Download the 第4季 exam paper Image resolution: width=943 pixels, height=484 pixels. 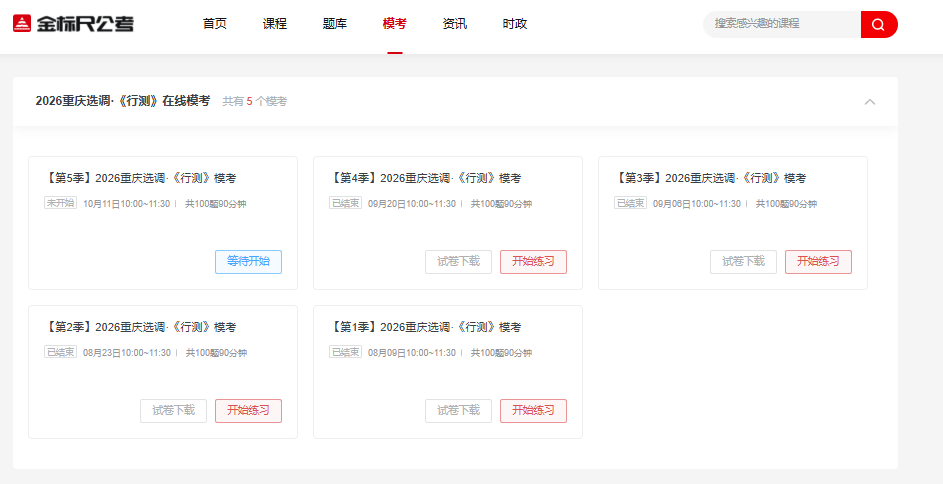458,262
